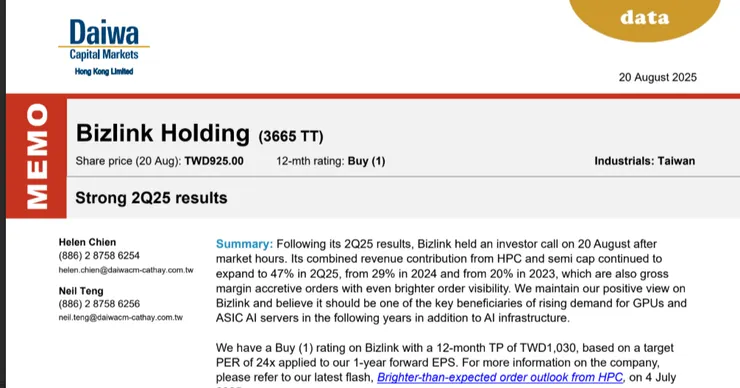
Task: Click the gold 'data' badge
Action: click(645, 19)
